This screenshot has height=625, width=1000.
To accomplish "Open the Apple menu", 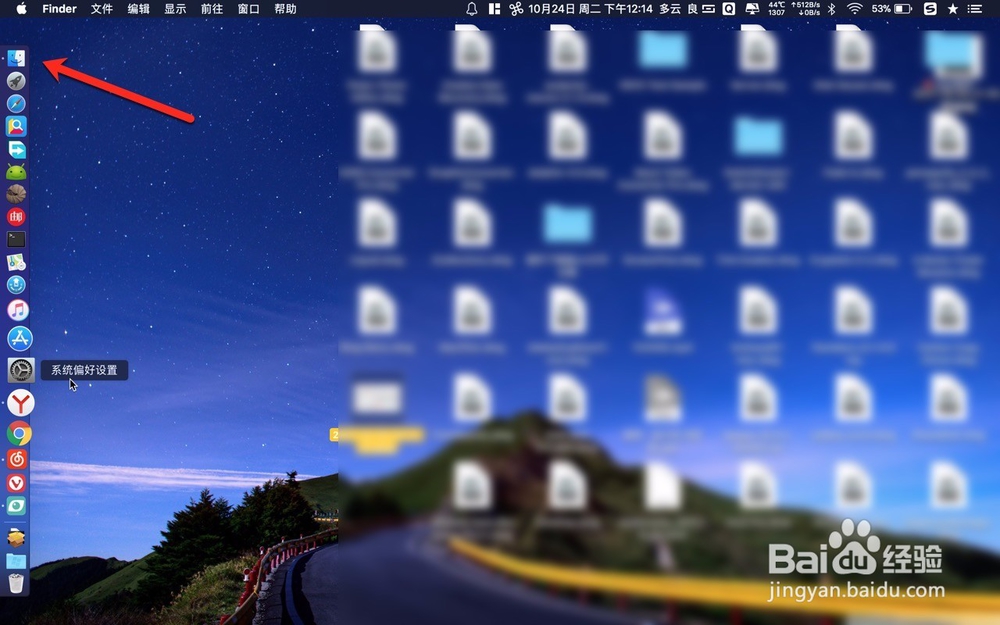I will pyautogui.click(x=21, y=9).
